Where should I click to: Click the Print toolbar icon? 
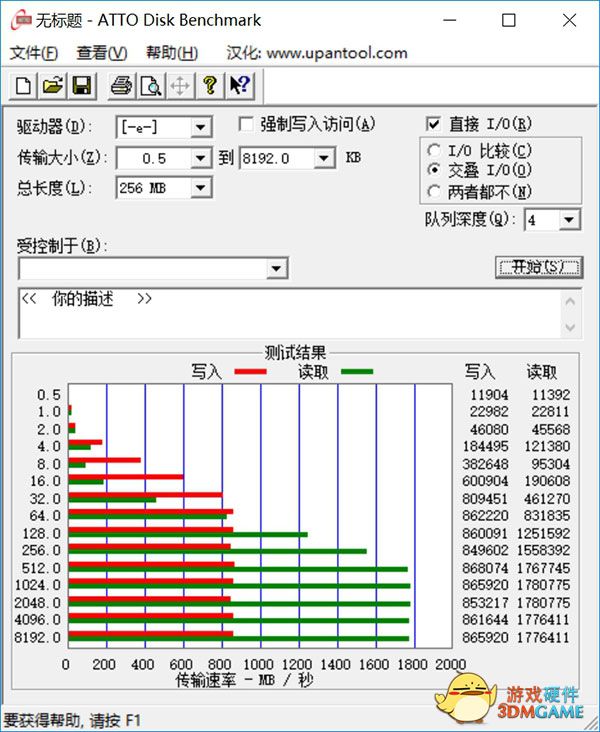121,86
